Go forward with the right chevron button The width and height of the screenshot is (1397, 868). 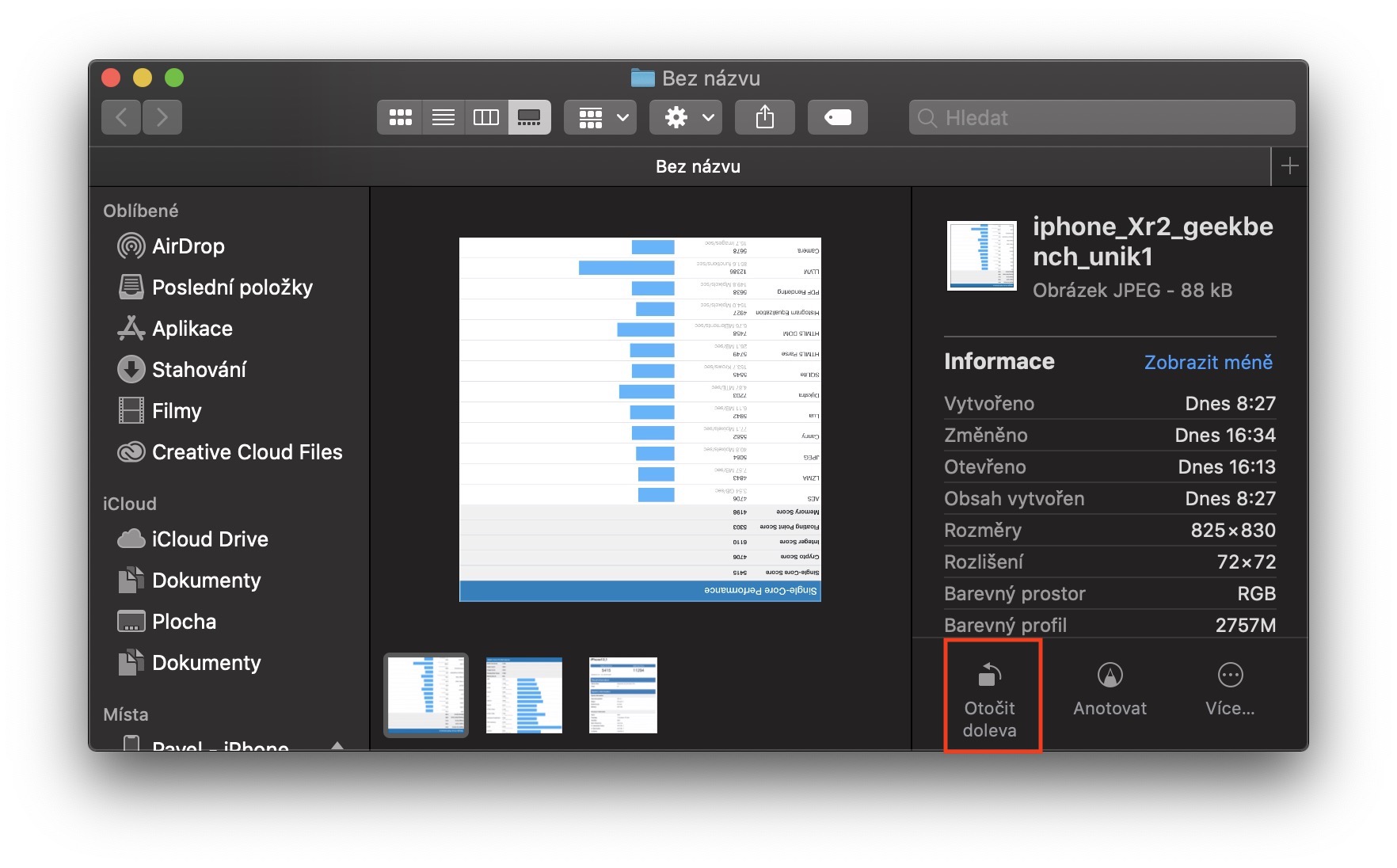click(162, 117)
